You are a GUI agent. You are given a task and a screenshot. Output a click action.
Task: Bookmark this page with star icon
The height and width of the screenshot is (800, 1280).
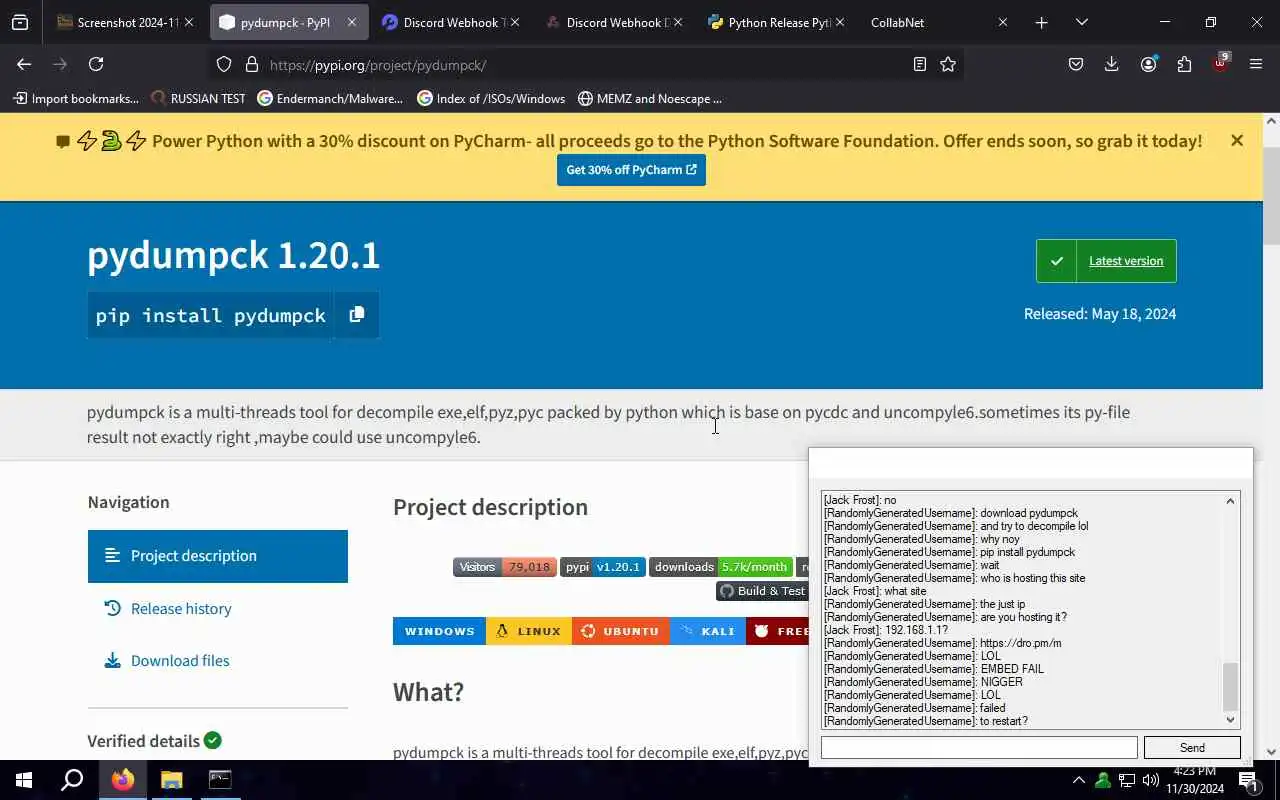tap(948, 64)
